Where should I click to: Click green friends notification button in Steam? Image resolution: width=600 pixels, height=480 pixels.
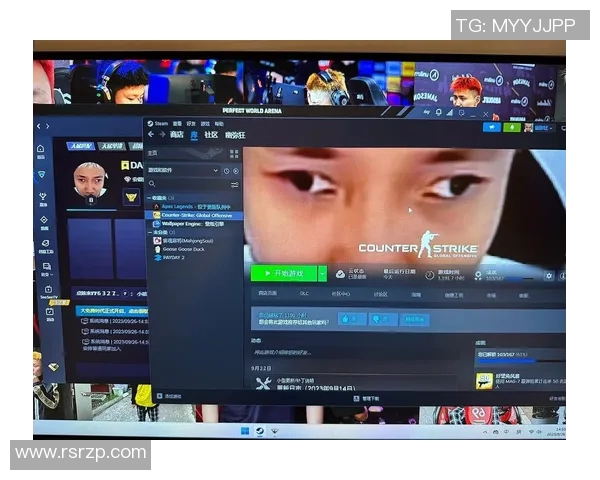(512, 127)
